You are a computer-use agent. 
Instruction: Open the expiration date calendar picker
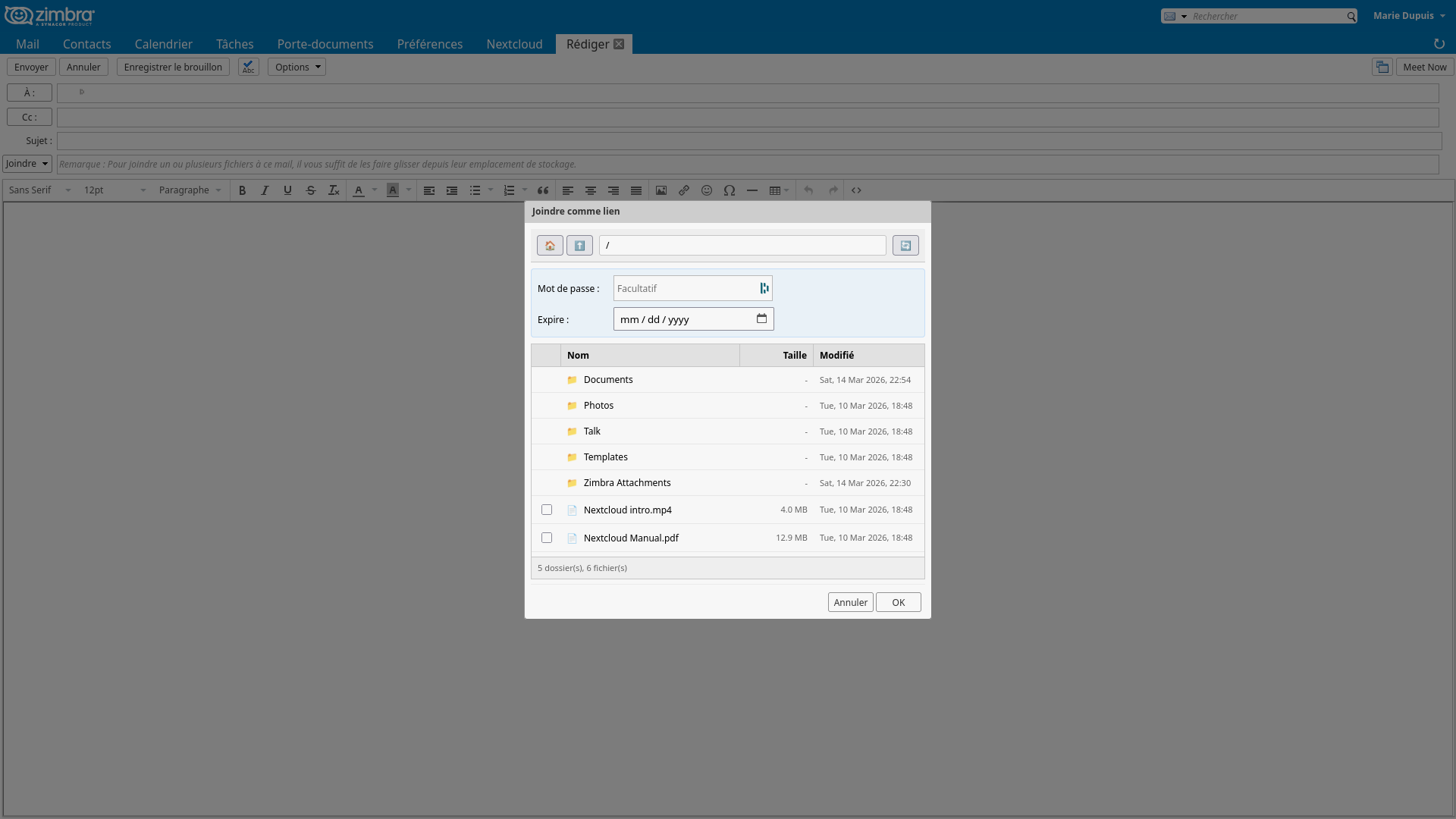[x=761, y=318]
